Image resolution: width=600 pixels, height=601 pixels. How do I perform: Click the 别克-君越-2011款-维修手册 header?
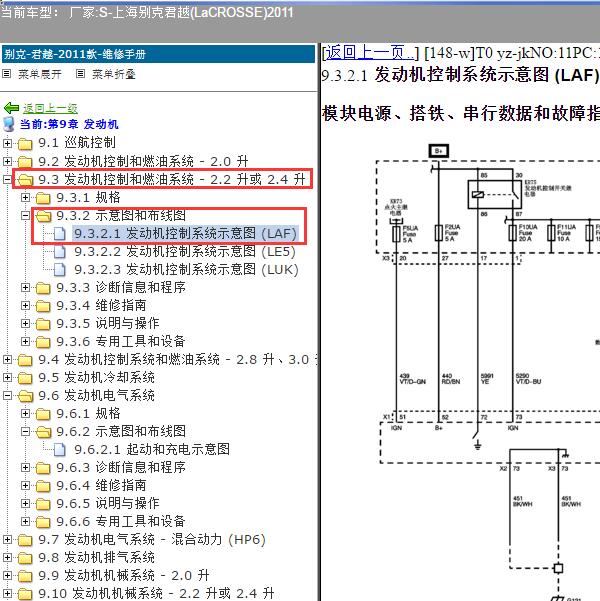click(158, 54)
